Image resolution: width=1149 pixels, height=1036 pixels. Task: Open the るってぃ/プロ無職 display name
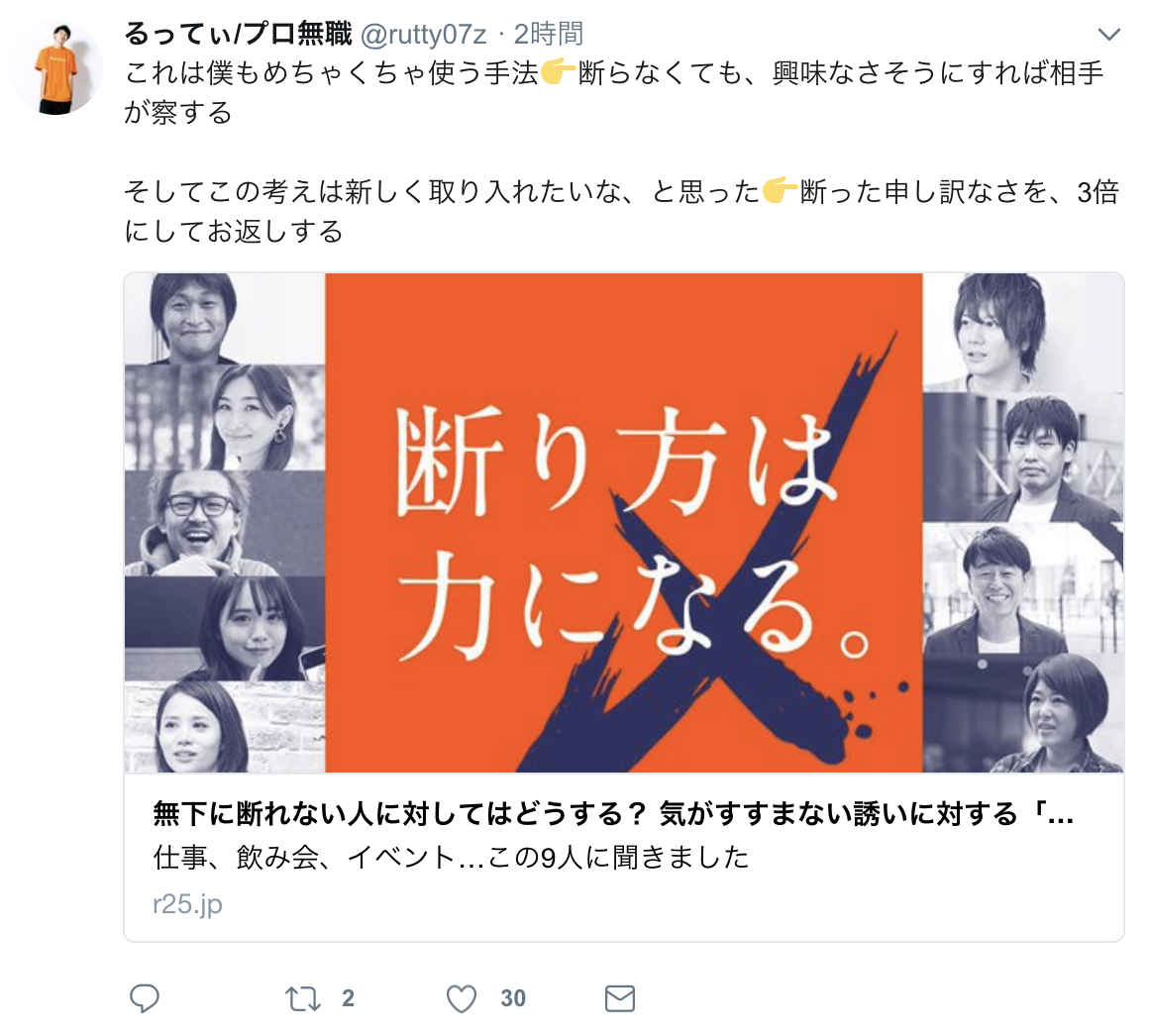coord(238,34)
